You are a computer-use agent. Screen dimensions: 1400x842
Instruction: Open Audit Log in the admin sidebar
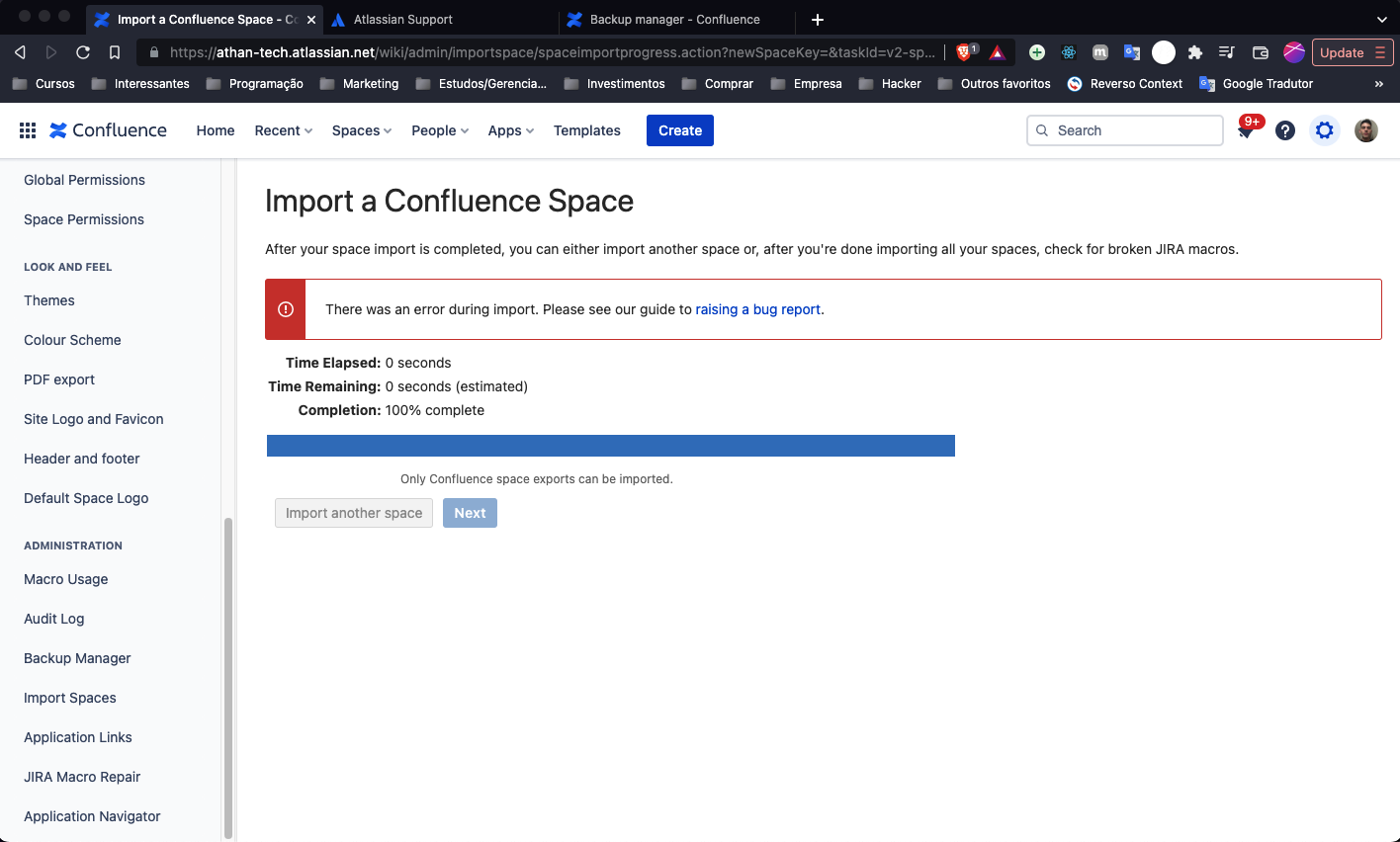54,619
